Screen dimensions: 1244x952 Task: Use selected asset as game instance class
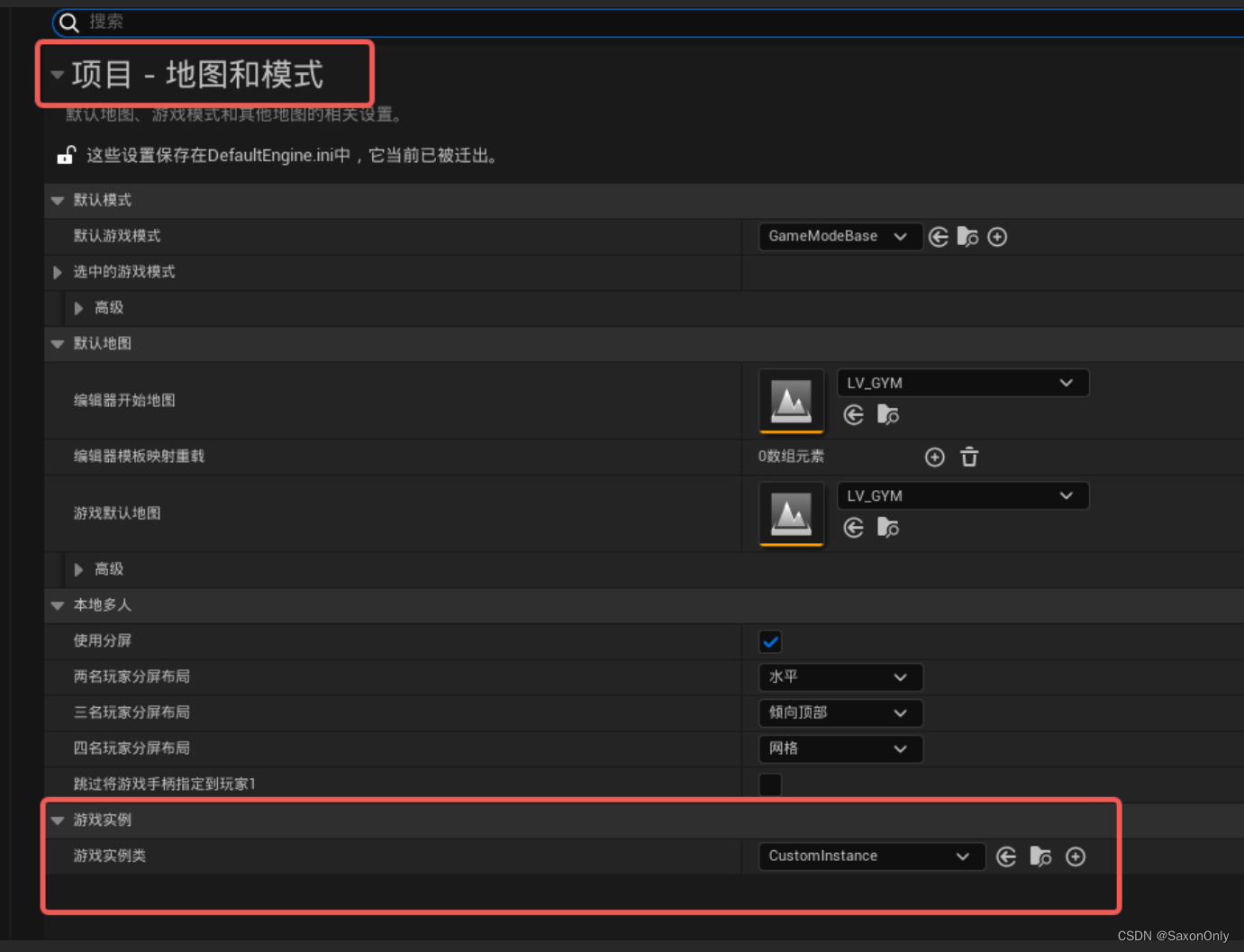pos(1006,857)
